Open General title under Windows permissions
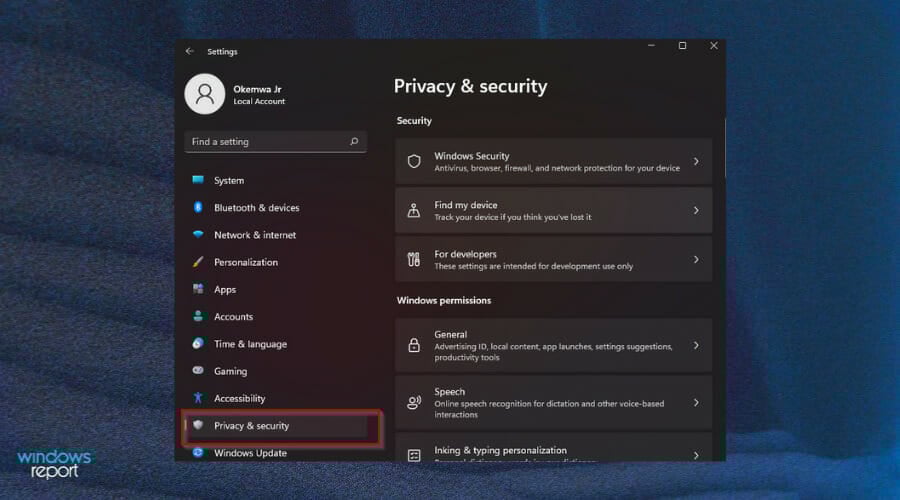The width and height of the screenshot is (900, 500). pyautogui.click(x=451, y=334)
